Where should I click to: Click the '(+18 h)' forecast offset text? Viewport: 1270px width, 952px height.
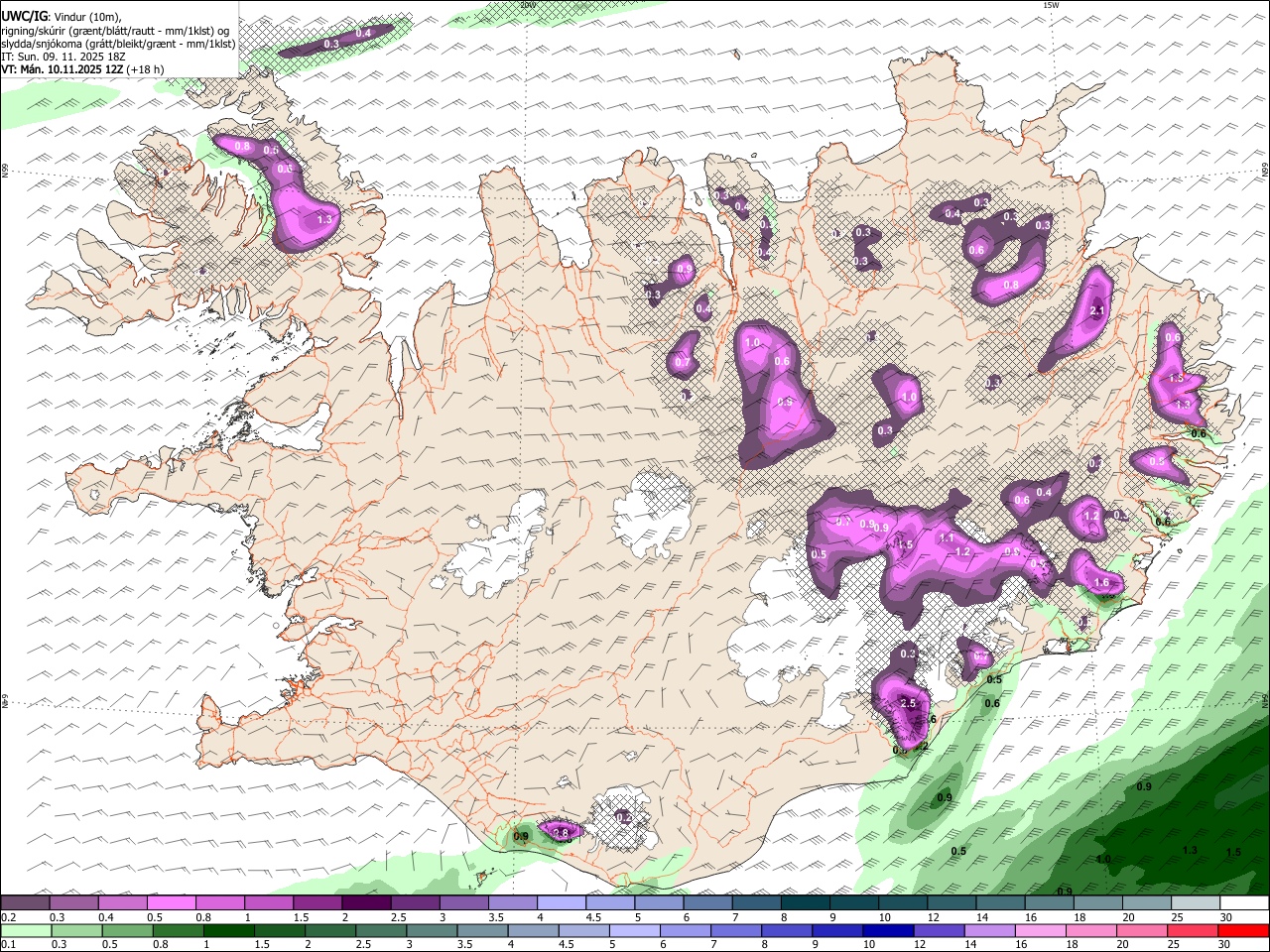tap(145, 69)
